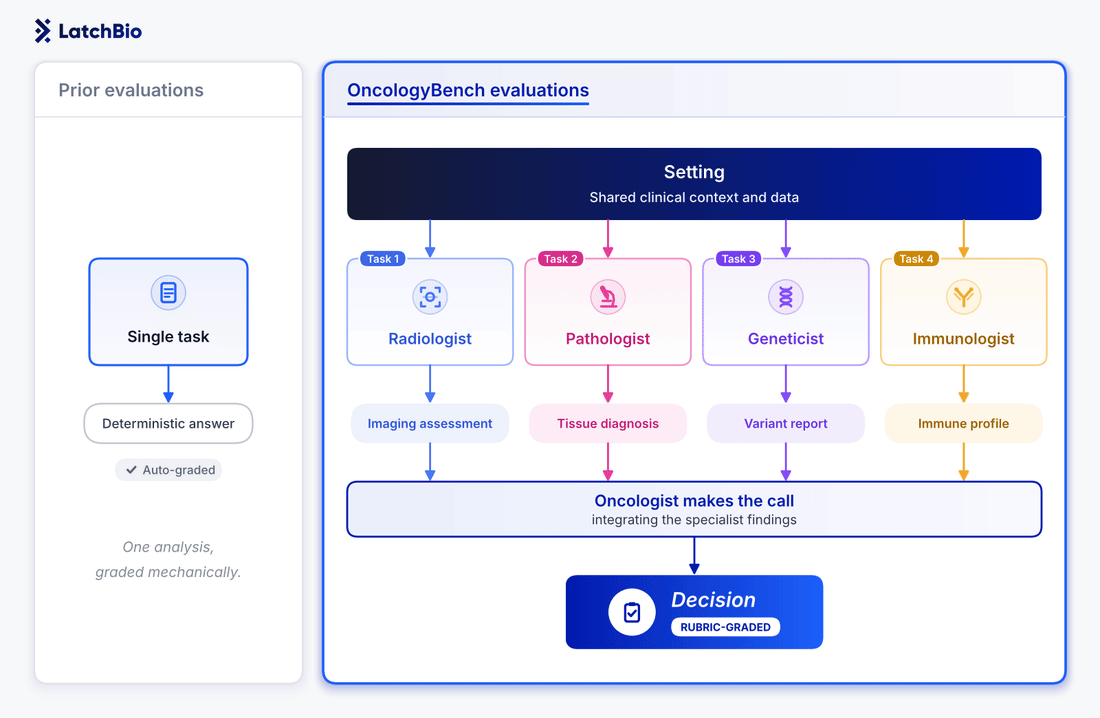Image resolution: width=1100 pixels, height=718 pixels.
Task: Click the Auto-graded label text
Action: coord(179,470)
